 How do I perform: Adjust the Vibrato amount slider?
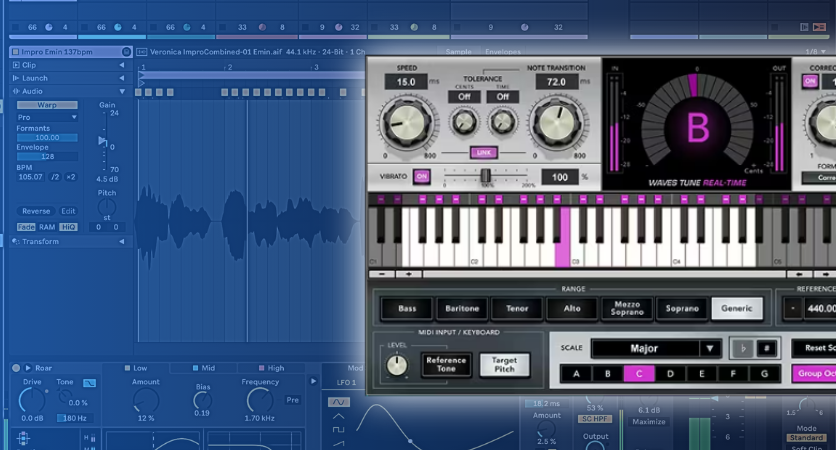pos(486,177)
